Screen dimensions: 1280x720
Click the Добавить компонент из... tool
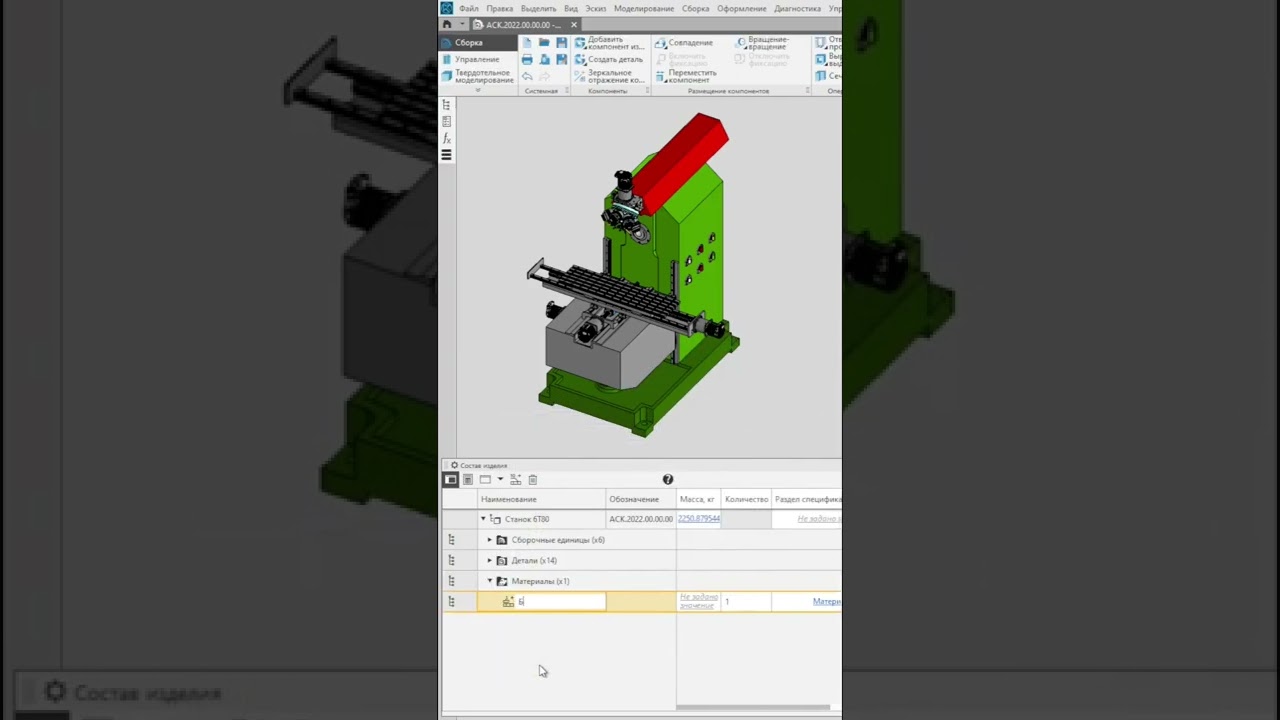609,43
